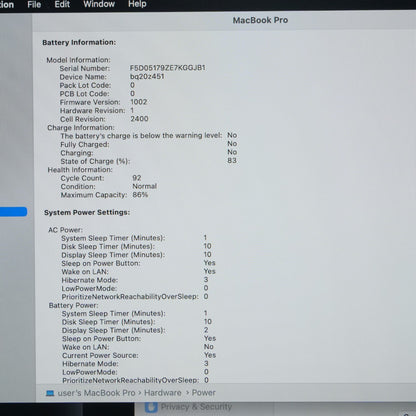Select the cell revision value 2400

tap(139, 119)
